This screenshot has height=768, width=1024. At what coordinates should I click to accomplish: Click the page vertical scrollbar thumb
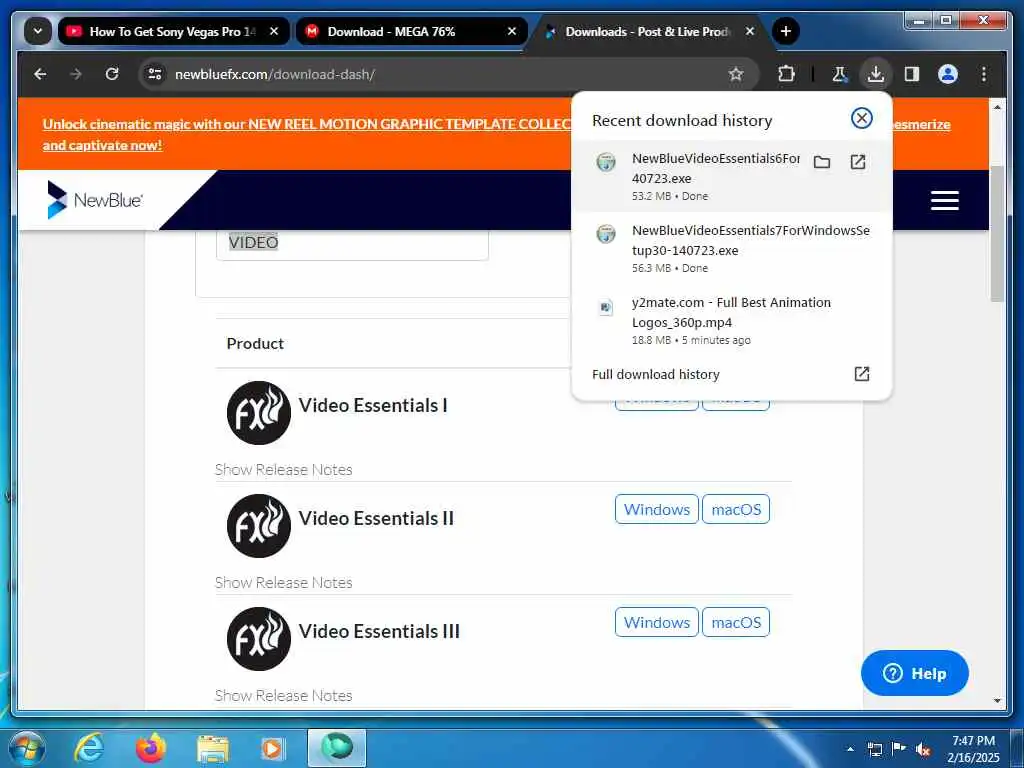click(x=997, y=234)
